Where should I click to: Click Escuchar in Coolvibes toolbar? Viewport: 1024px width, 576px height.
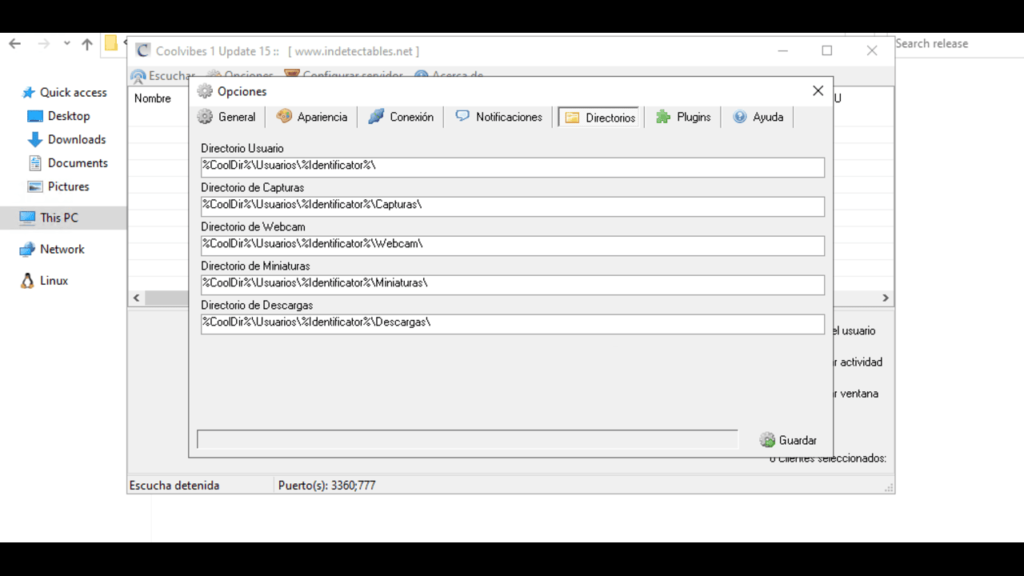coord(163,76)
